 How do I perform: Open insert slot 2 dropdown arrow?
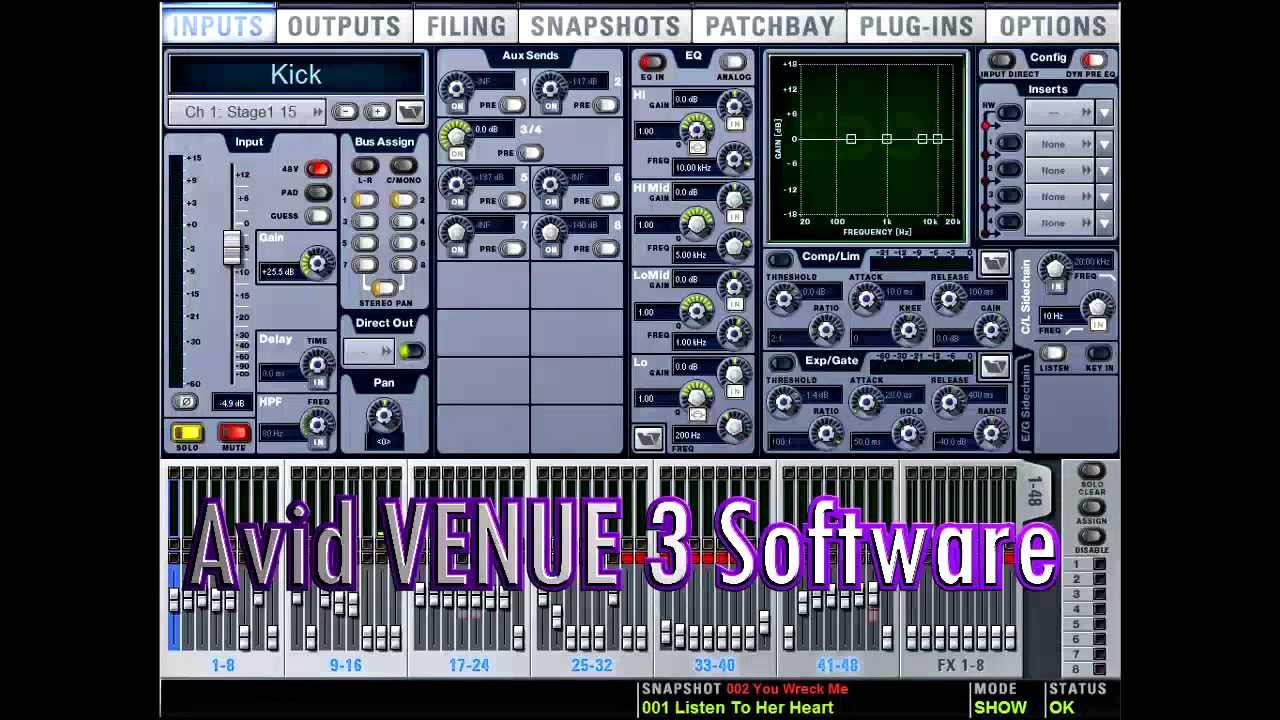[x=1104, y=170]
